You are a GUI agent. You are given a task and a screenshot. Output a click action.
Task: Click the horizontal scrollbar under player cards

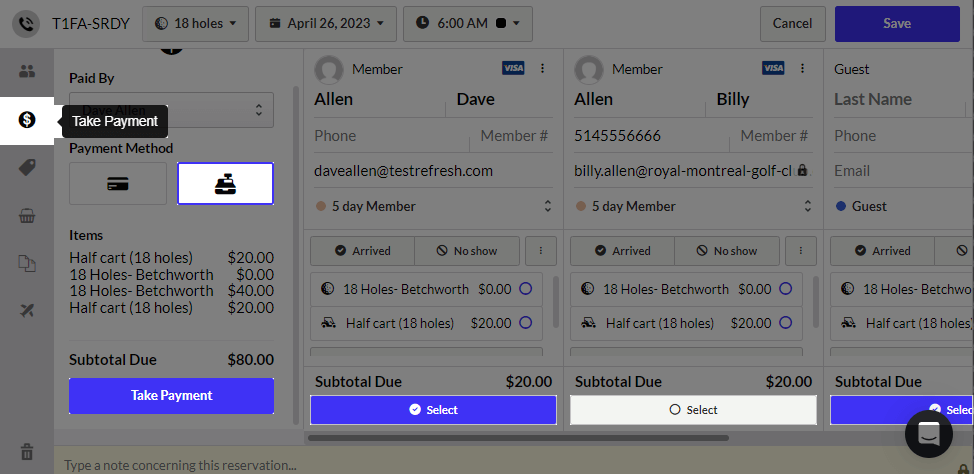coord(518,438)
